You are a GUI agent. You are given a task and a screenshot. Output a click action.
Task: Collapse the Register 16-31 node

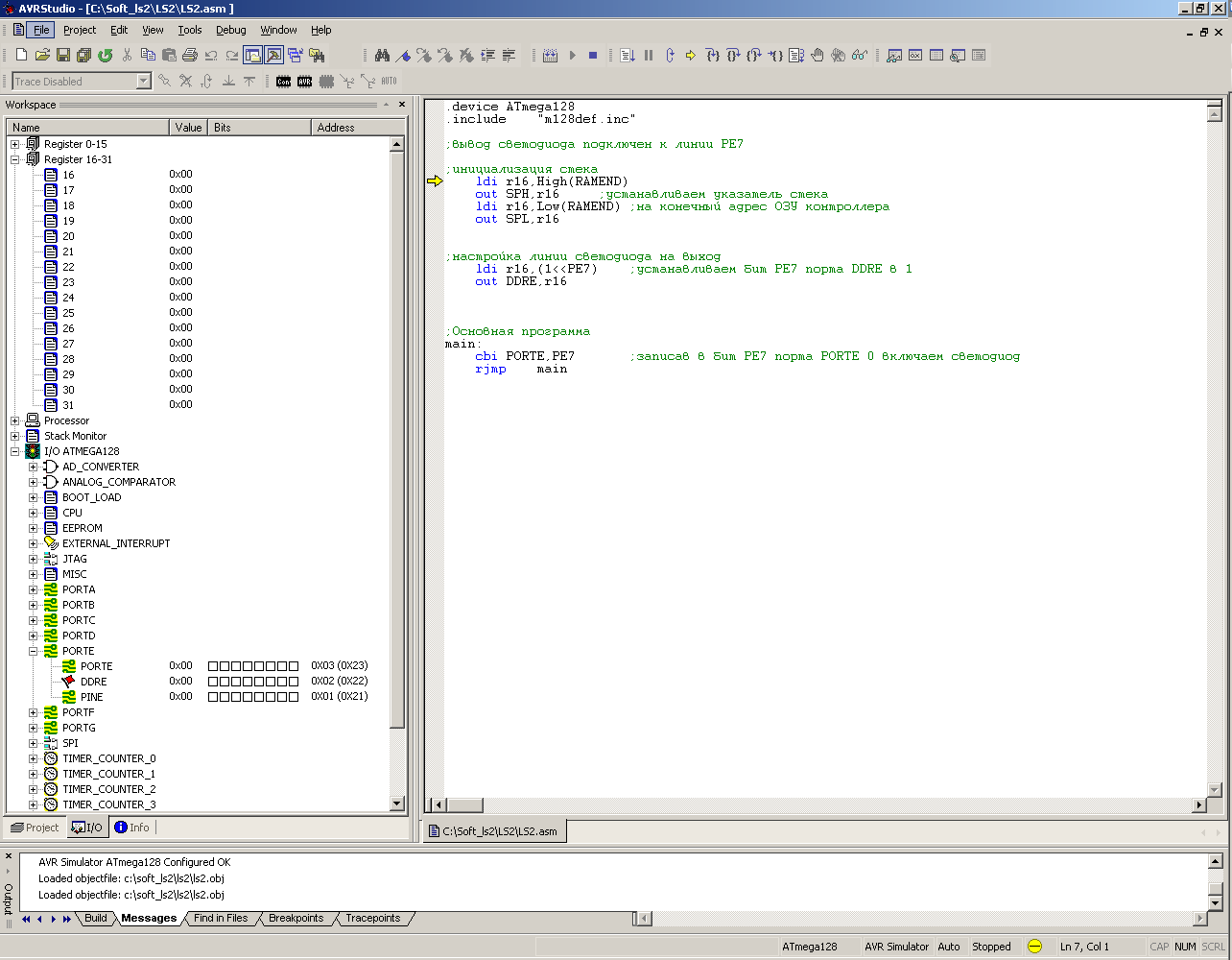pos(15,159)
